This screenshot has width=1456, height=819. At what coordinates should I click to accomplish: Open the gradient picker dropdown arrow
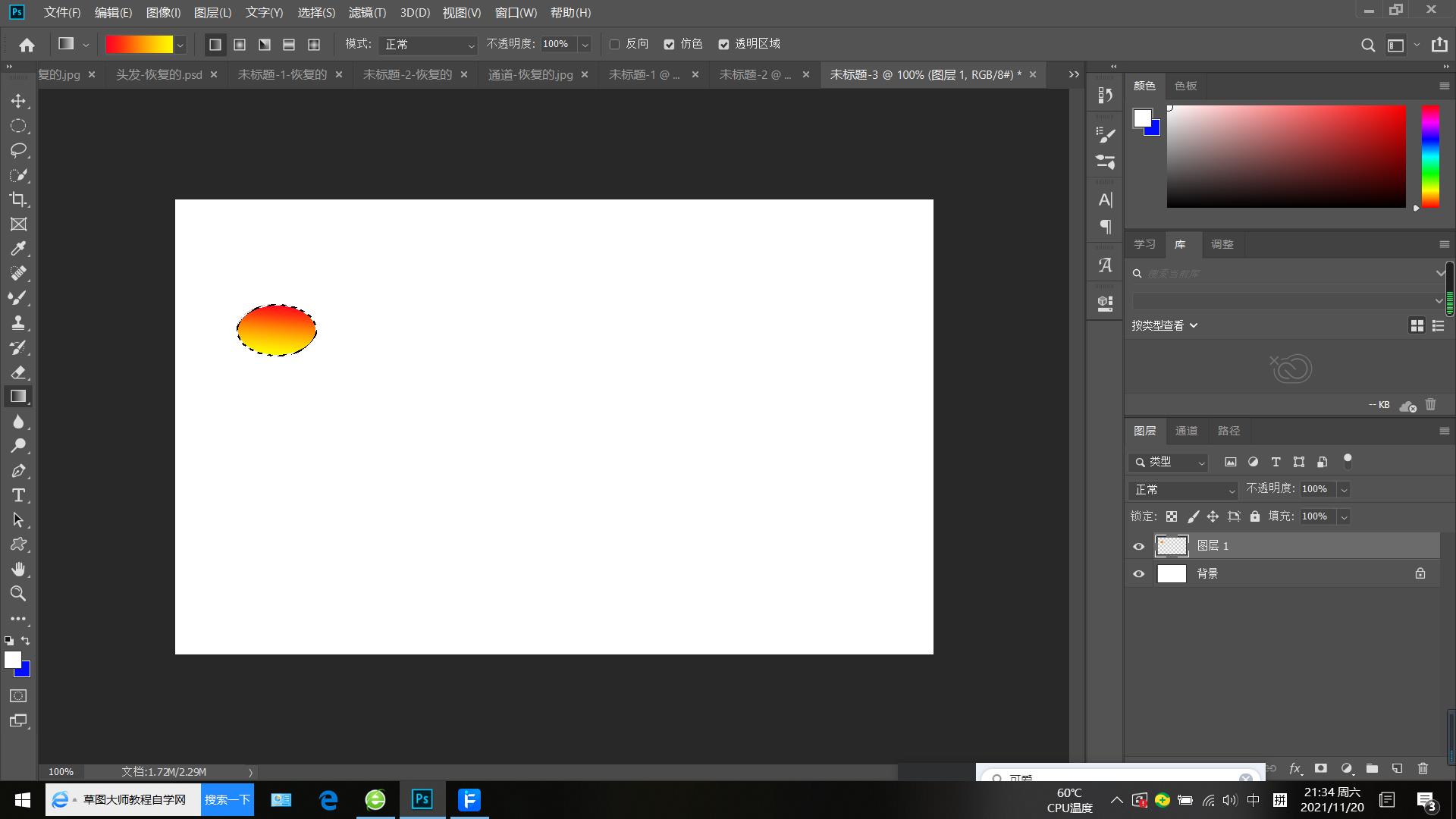click(180, 45)
